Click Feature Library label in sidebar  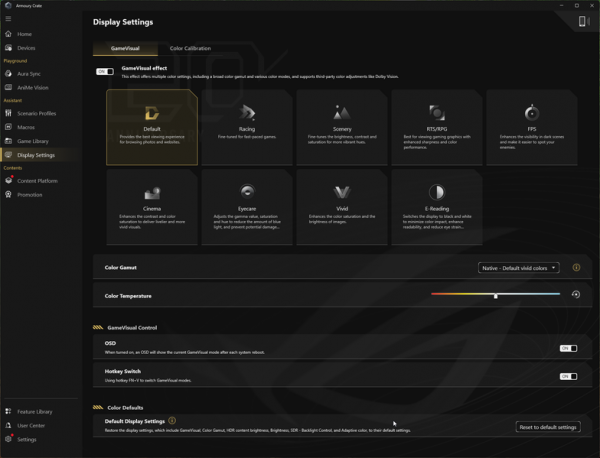click(34, 412)
